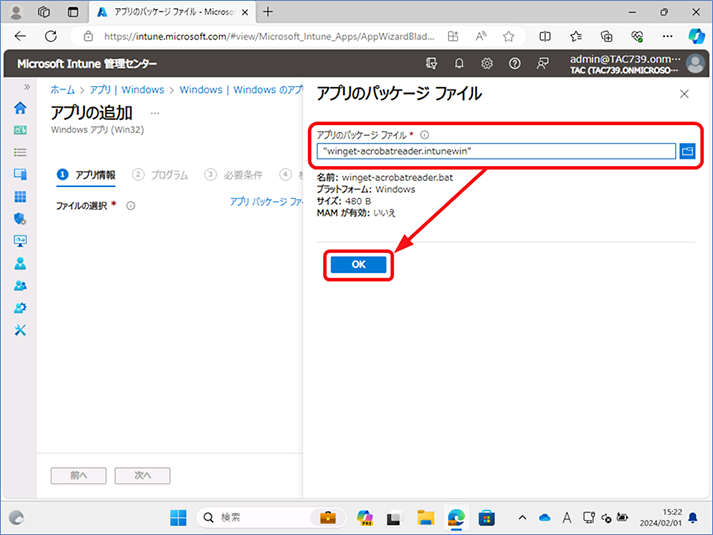
Task: Close the app package file pane
Action: [x=684, y=94]
